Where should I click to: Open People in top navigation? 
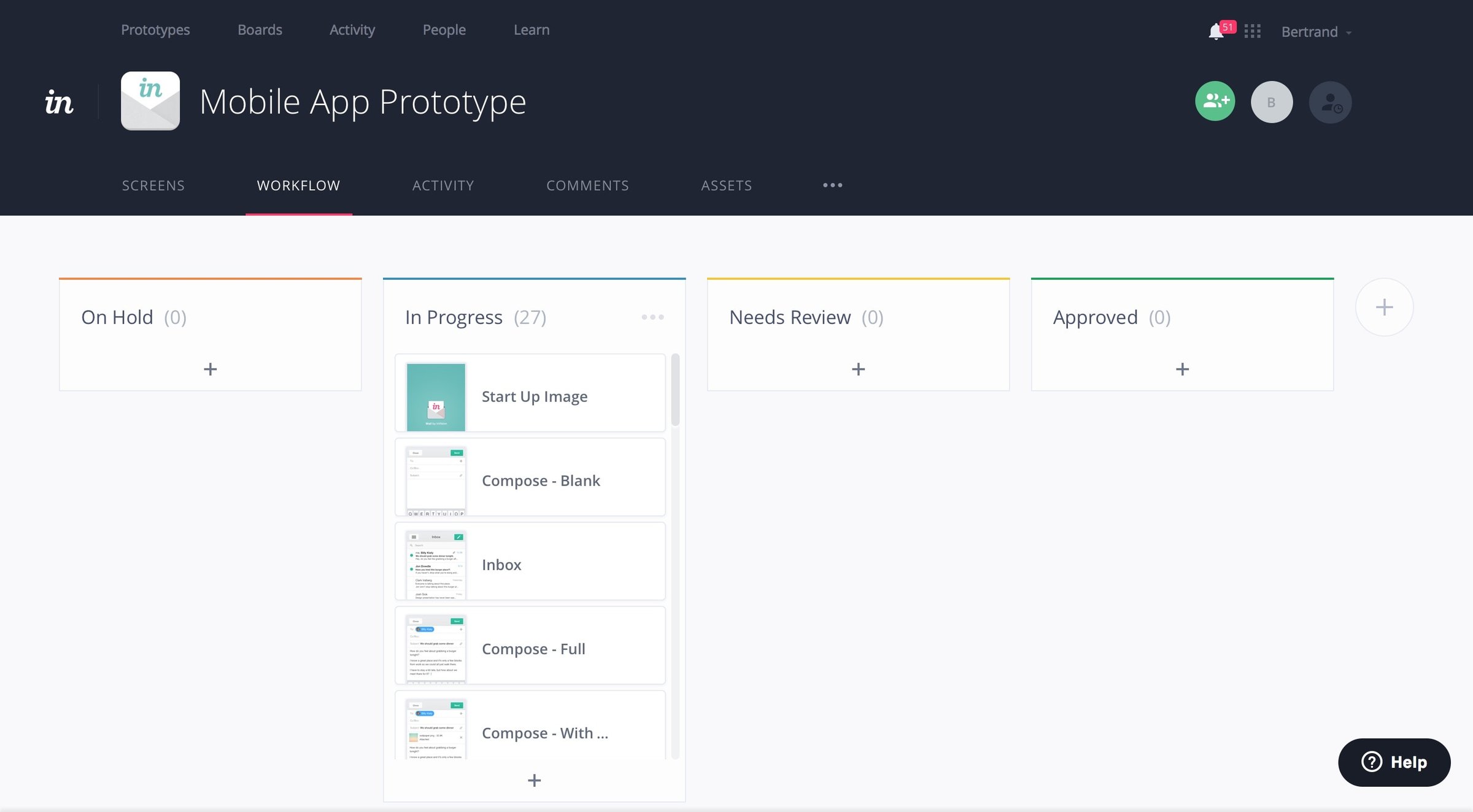pos(444,29)
